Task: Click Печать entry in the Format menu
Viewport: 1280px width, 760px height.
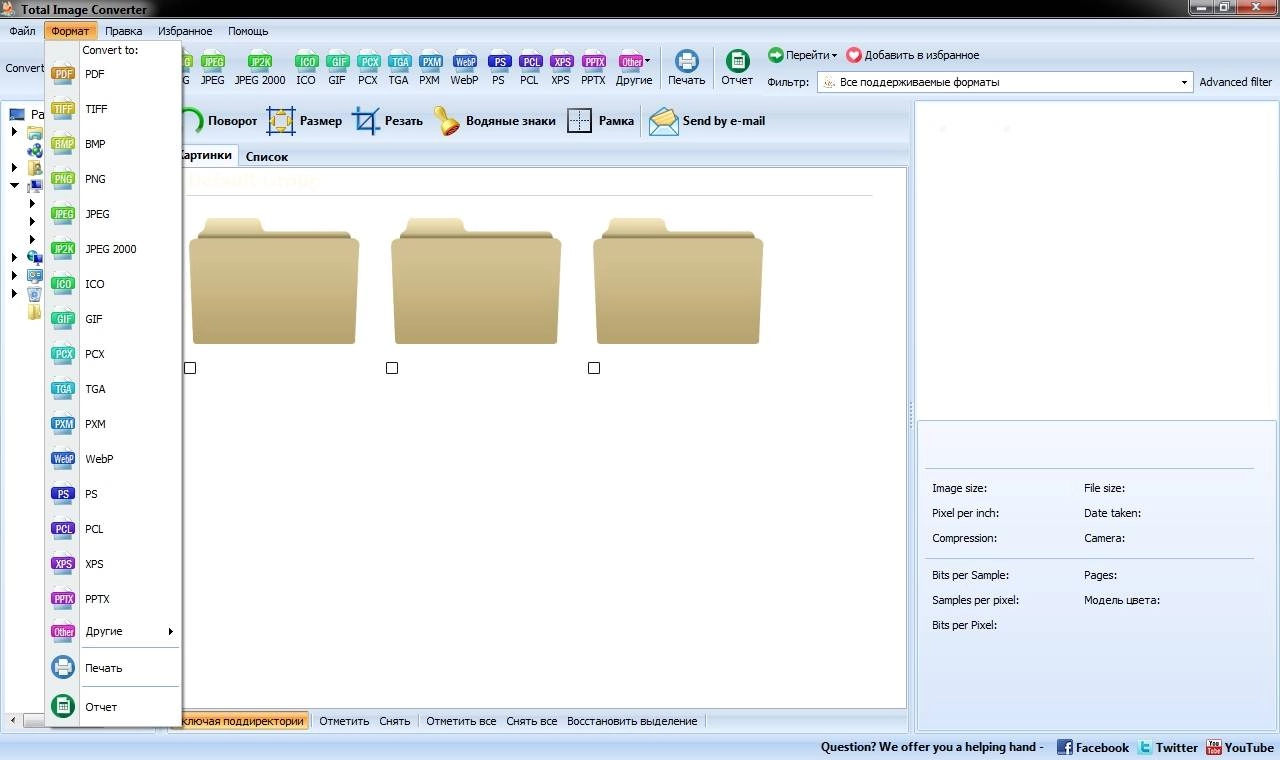Action: [x=113, y=668]
